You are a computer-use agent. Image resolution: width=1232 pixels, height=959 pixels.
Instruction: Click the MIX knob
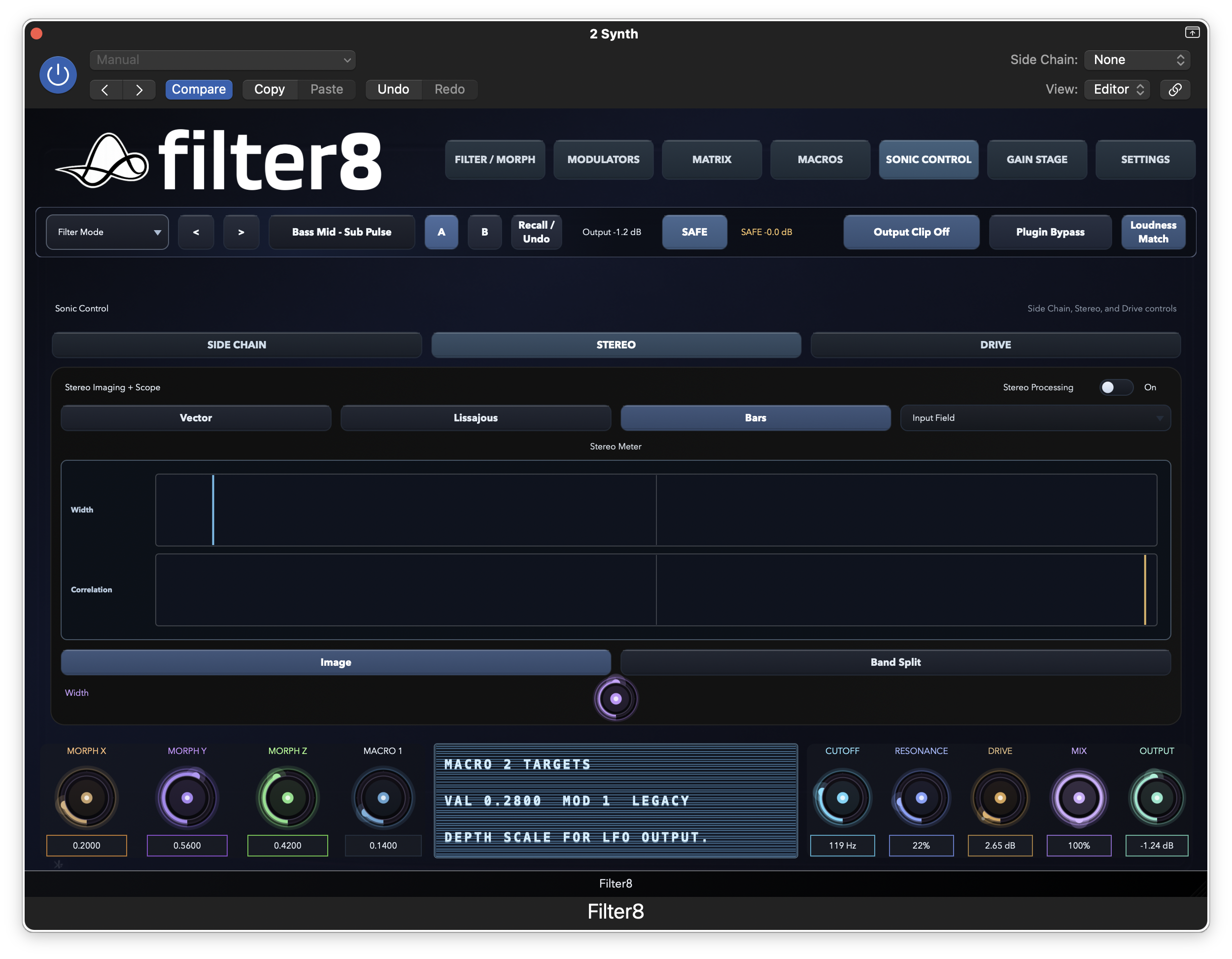point(1079,798)
